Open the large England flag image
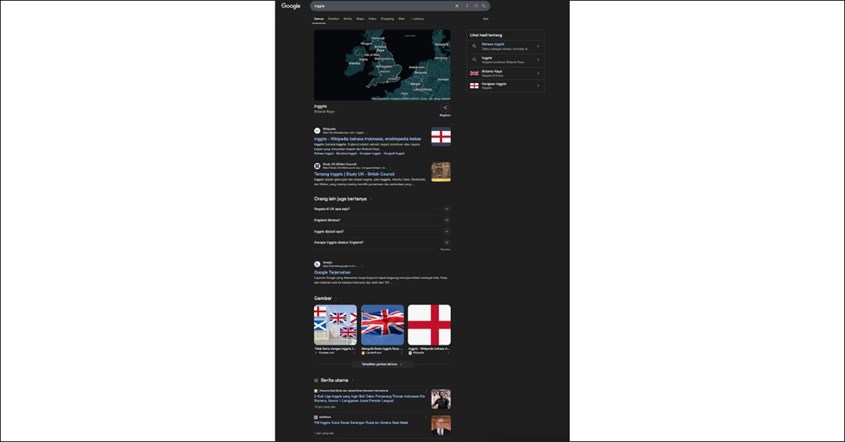 point(430,325)
